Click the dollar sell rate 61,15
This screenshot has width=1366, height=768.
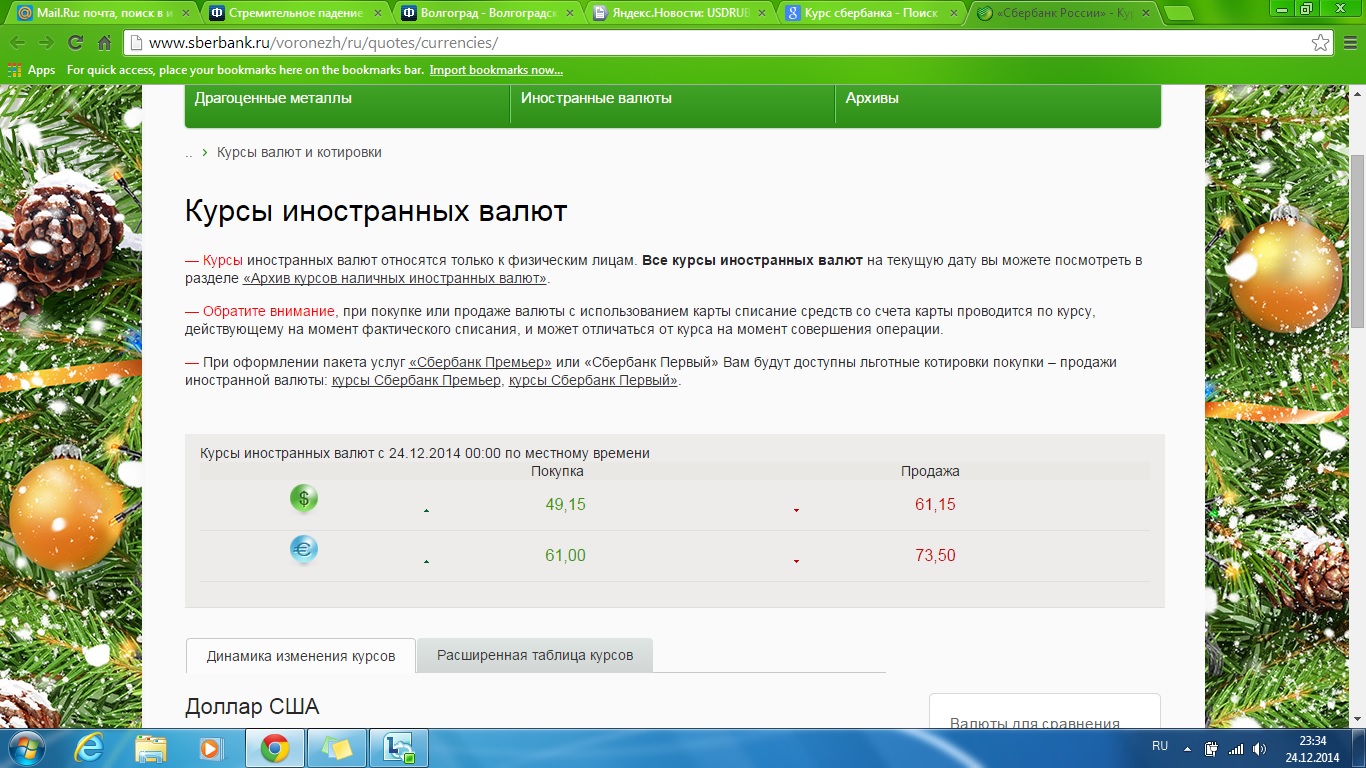click(935, 505)
